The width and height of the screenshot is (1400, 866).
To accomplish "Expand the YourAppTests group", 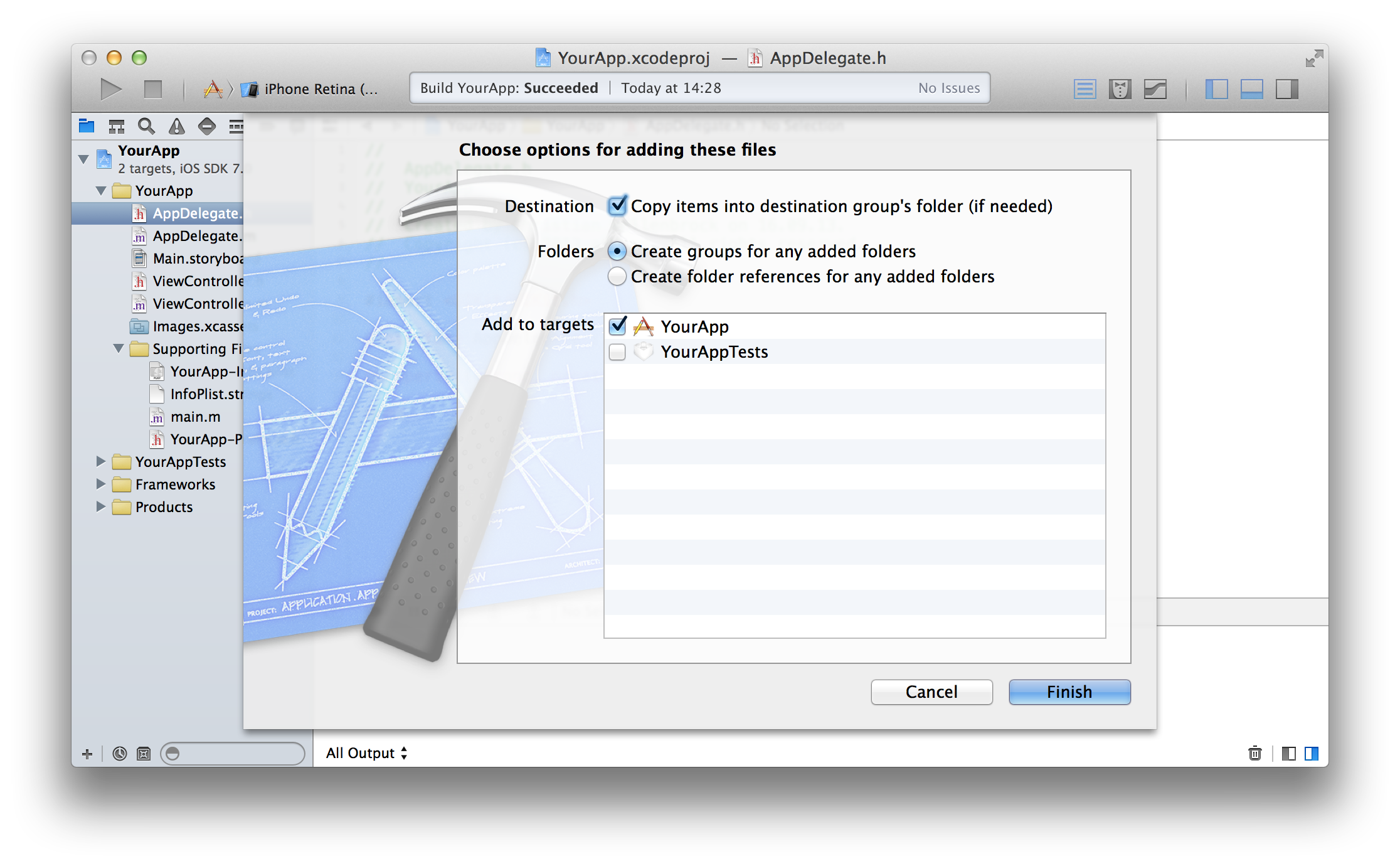I will coord(101,461).
